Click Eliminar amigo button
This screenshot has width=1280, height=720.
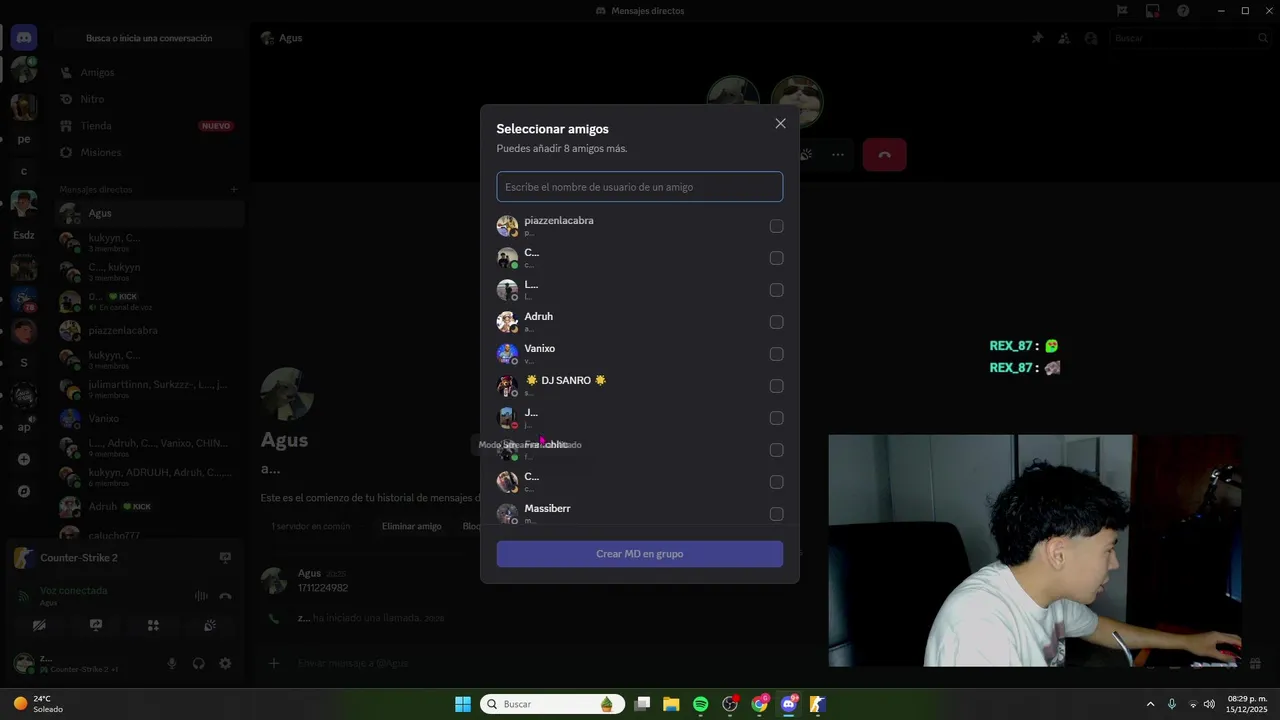tap(411, 526)
